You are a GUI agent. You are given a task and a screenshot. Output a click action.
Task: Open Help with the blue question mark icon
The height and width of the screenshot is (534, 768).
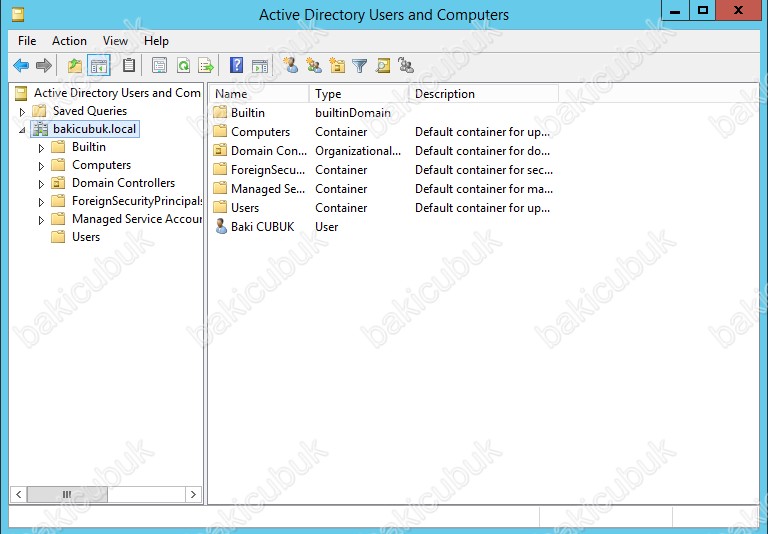point(237,65)
